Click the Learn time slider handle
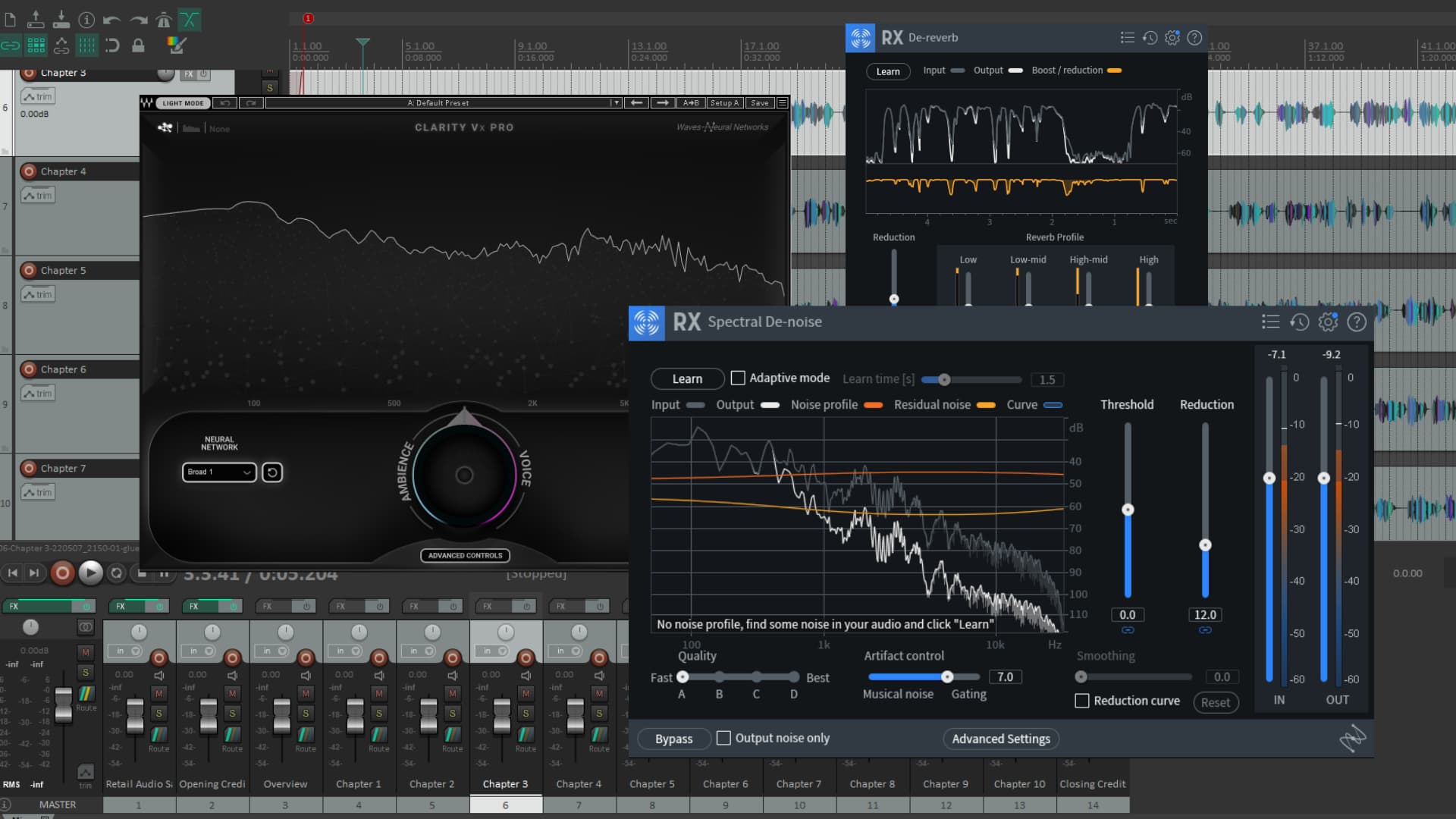Screen dimensions: 1456x819 click(x=944, y=379)
